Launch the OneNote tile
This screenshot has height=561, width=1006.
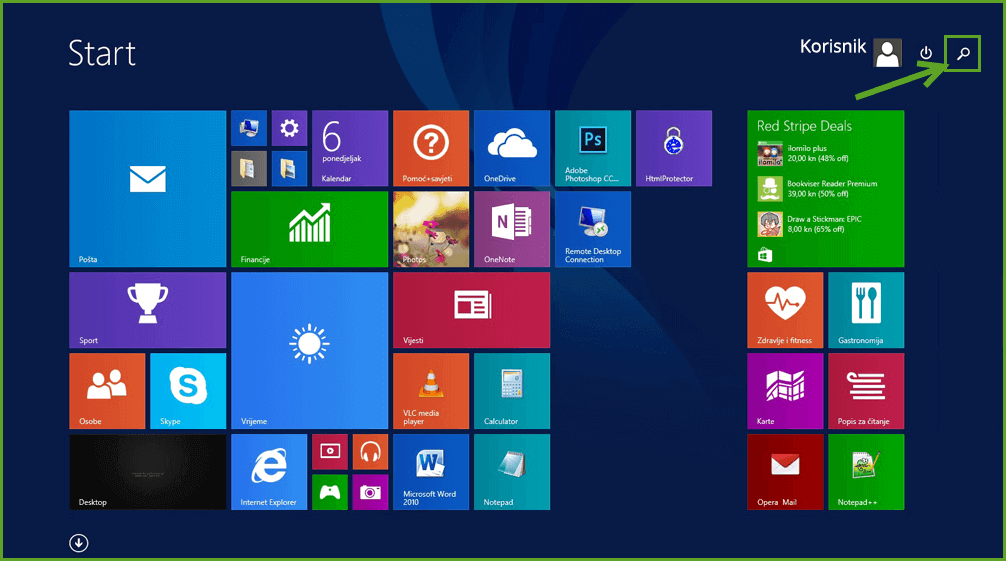512,229
